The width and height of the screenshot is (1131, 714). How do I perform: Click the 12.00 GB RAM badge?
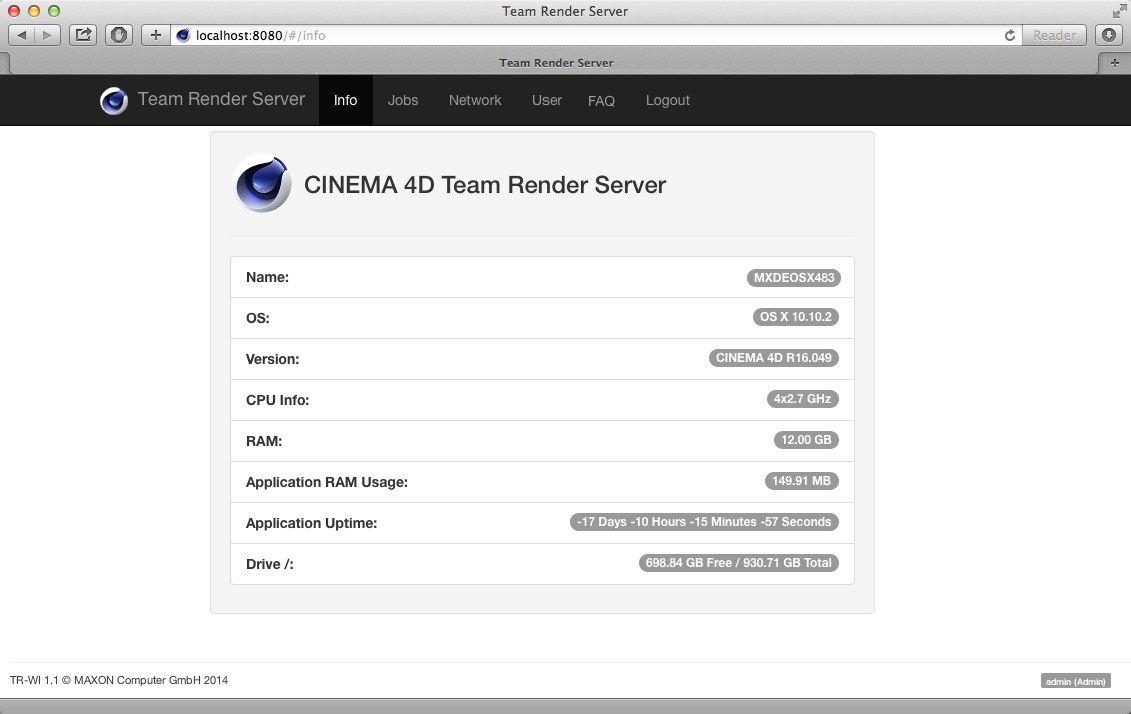coord(806,440)
